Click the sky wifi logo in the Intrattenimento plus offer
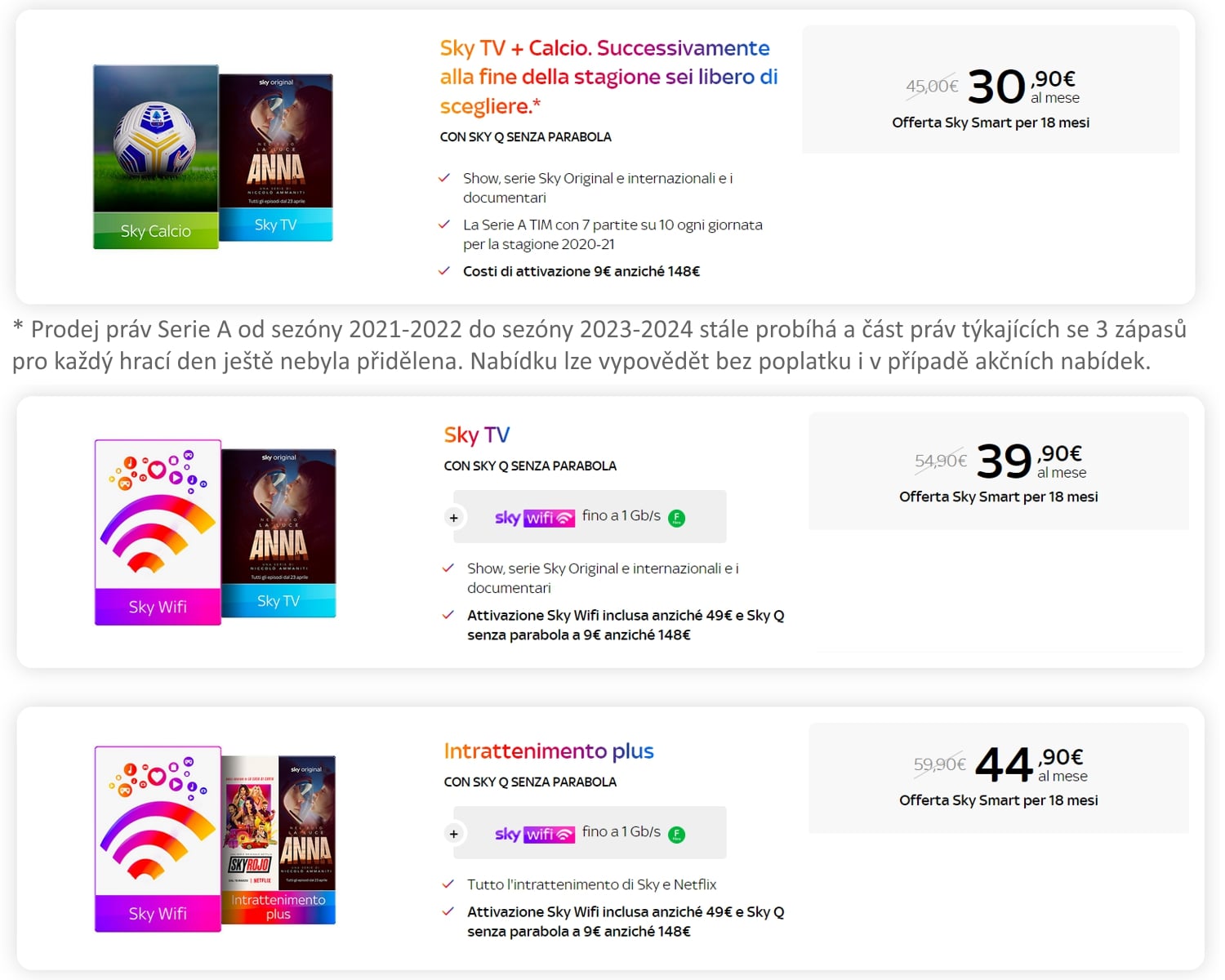The width and height of the screenshot is (1225, 980). [x=534, y=834]
